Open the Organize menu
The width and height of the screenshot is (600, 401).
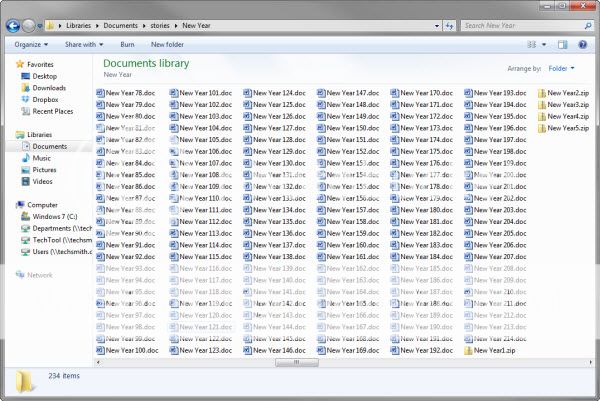(x=31, y=44)
